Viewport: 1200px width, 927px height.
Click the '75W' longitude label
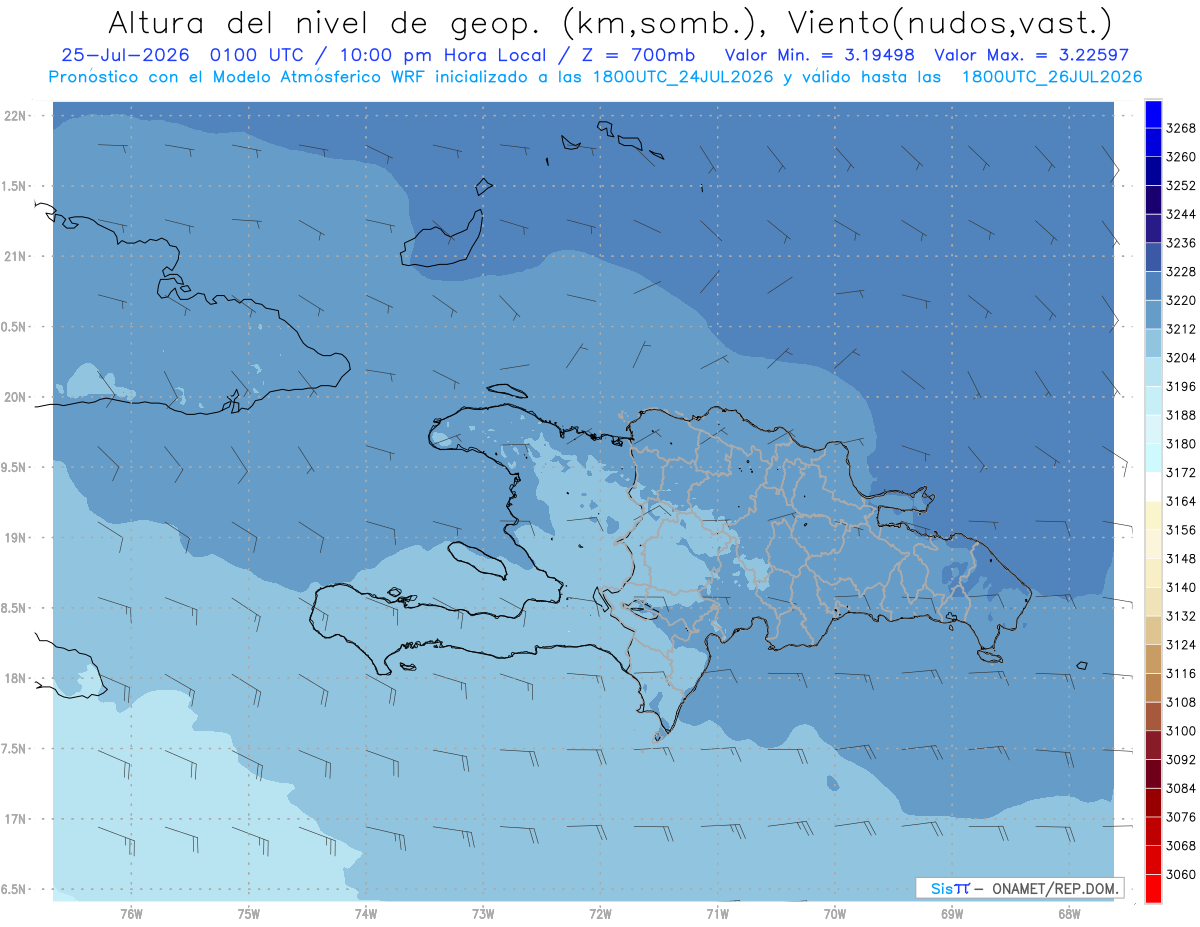point(249,913)
